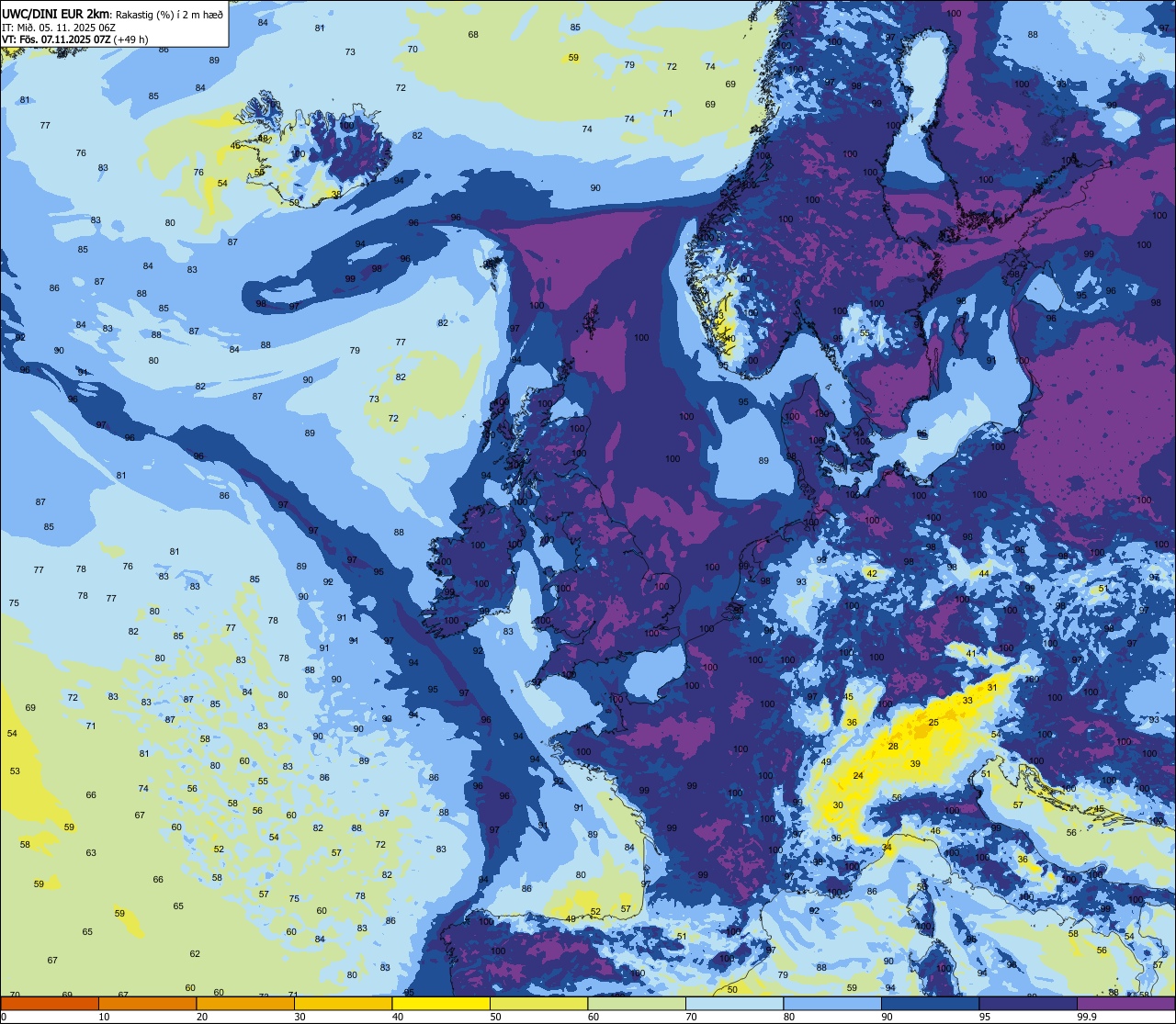This screenshot has height=1024, width=1176.
Task: Click the humidity value 28 on the map
Action: pos(893,747)
